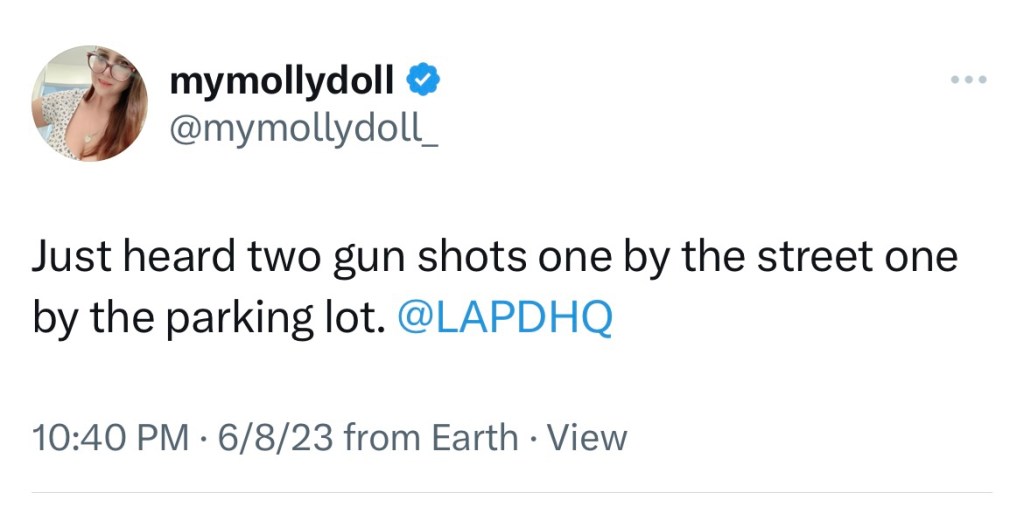Open mymollydoll's profile picture
This screenshot has width=1024, height=514.
[x=90, y=103]
